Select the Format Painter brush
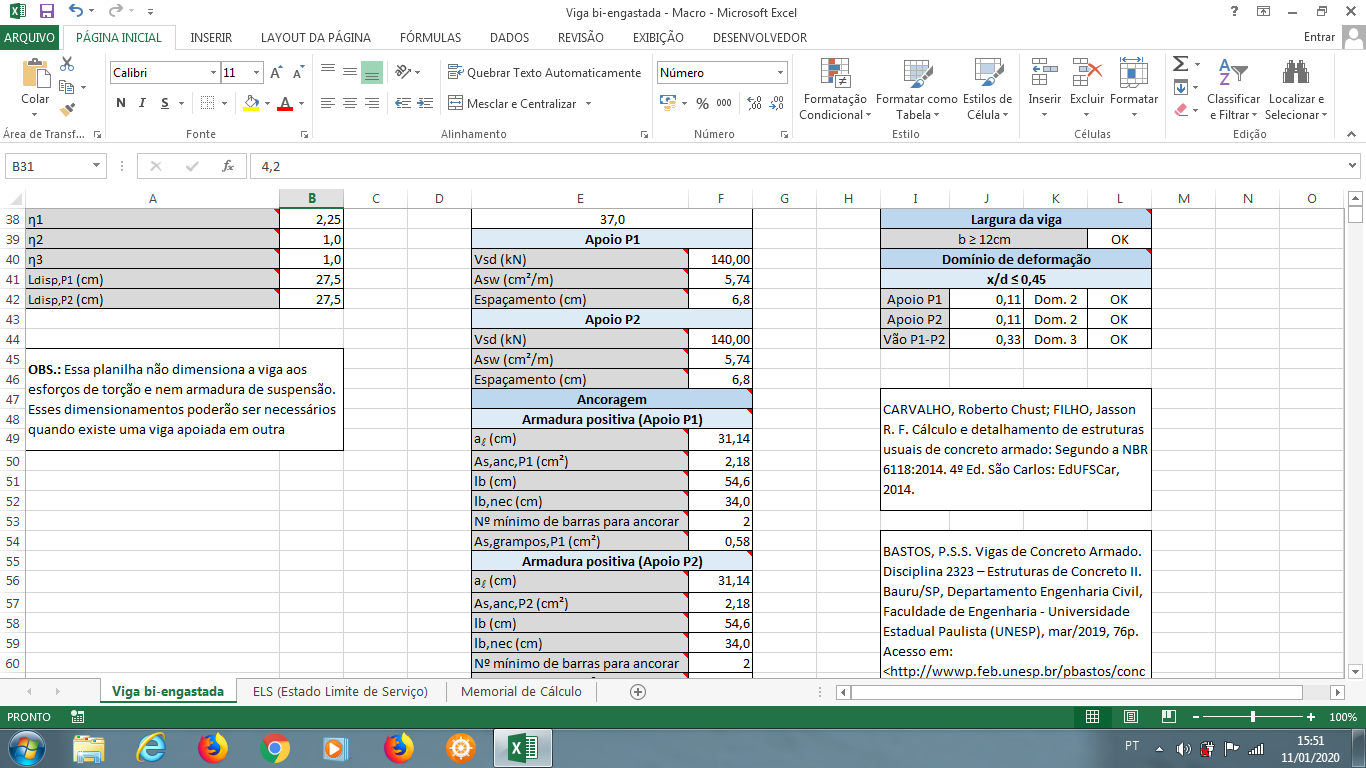The width and height of the screenshot is (1366, 768). click(68, 110)
